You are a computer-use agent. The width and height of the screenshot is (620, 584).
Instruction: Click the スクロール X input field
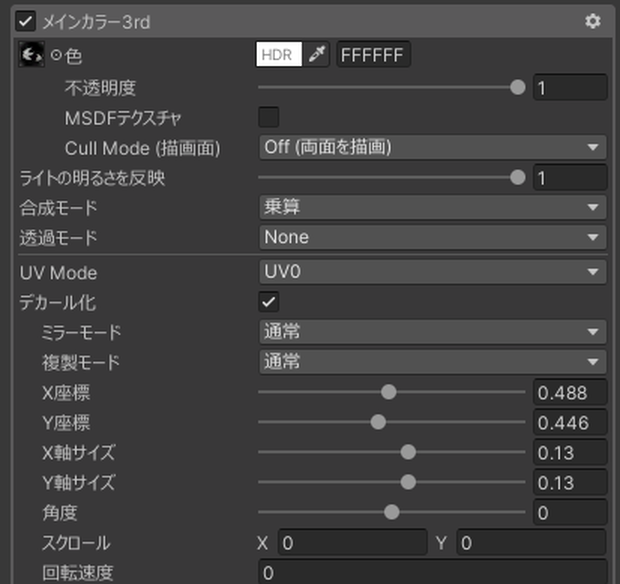click(352, 543)
